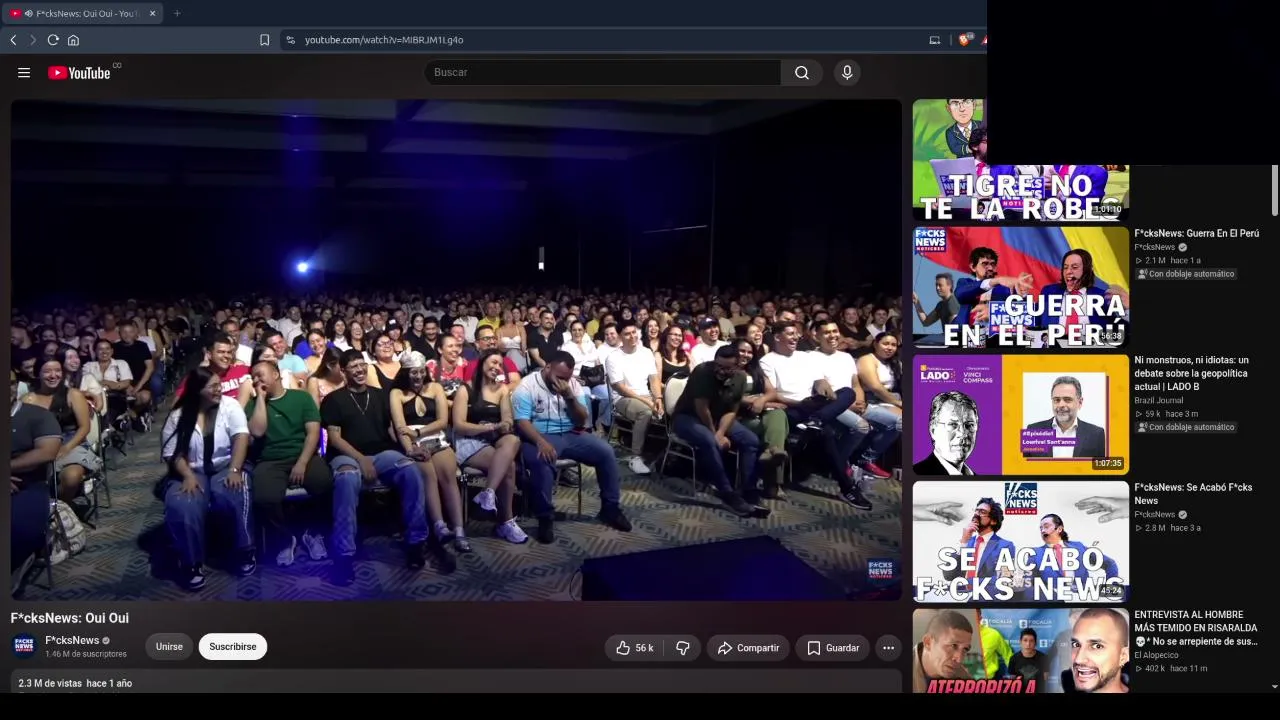Click the address bar URL
1280x720 pixels.
pos(384,40)
